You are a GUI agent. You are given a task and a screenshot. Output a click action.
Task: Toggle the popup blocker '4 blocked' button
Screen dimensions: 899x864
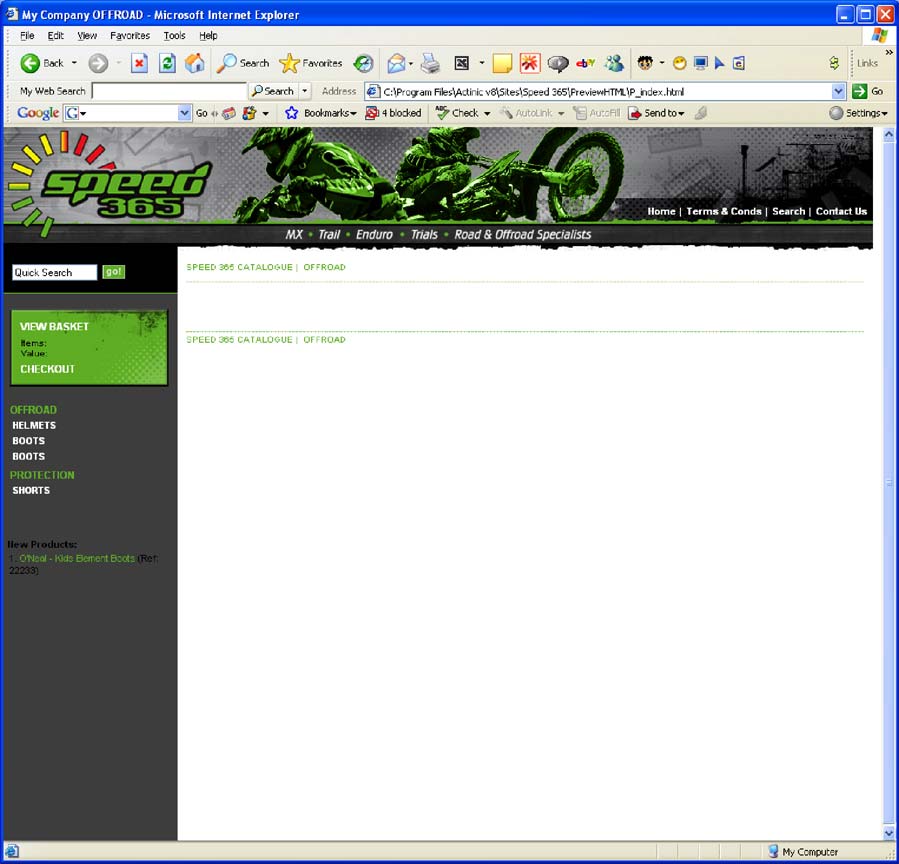tap(393, 113)
